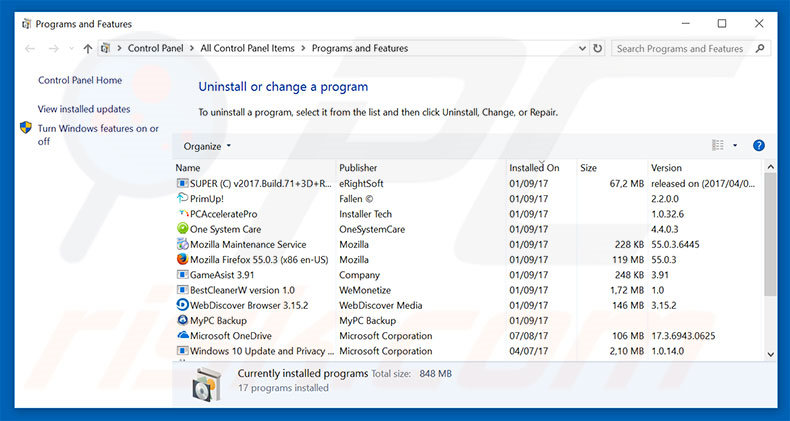Image resolution: width=790 pixels, height=421 pixels.
Task: Open View installed updates
Action: click(x=84, y=109)
